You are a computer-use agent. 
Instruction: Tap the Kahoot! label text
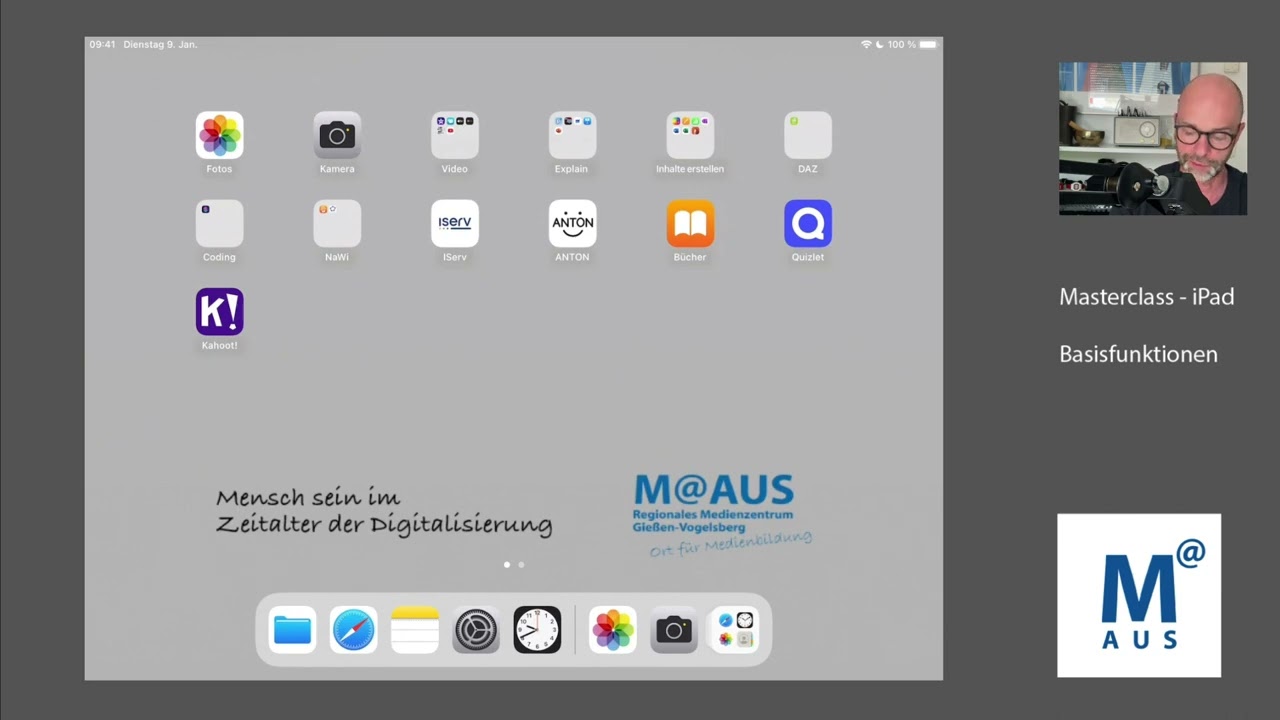pyautogui.click(x=219, y=345)
